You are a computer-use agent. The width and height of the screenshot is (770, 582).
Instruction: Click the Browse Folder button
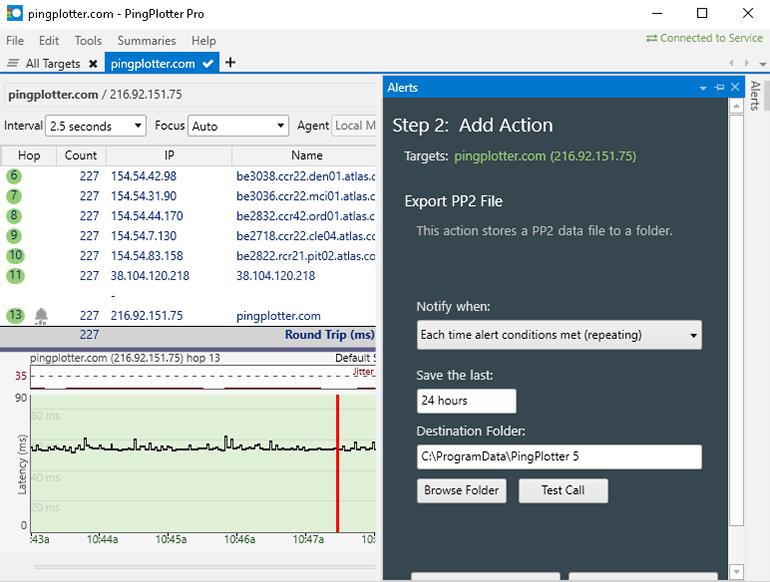coord(462,491)
